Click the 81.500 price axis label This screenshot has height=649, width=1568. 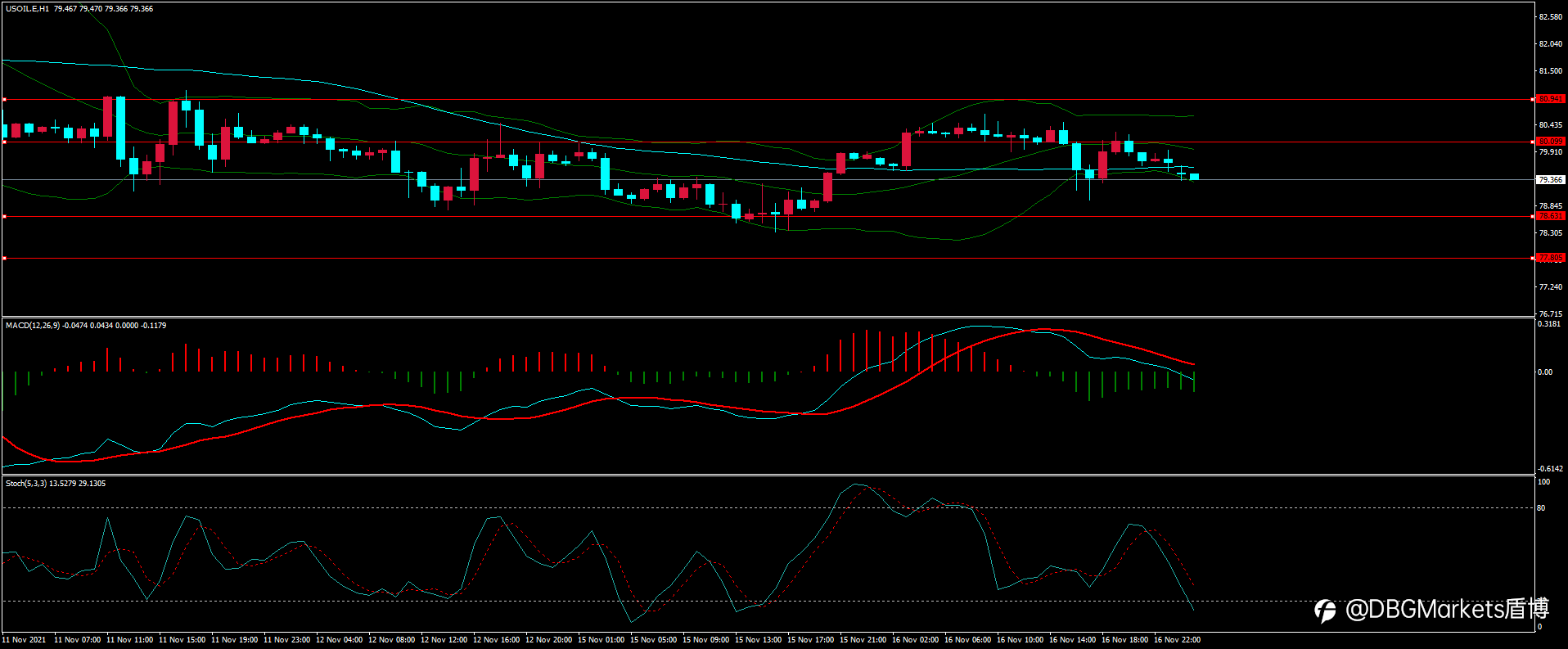pos(1550,71)
